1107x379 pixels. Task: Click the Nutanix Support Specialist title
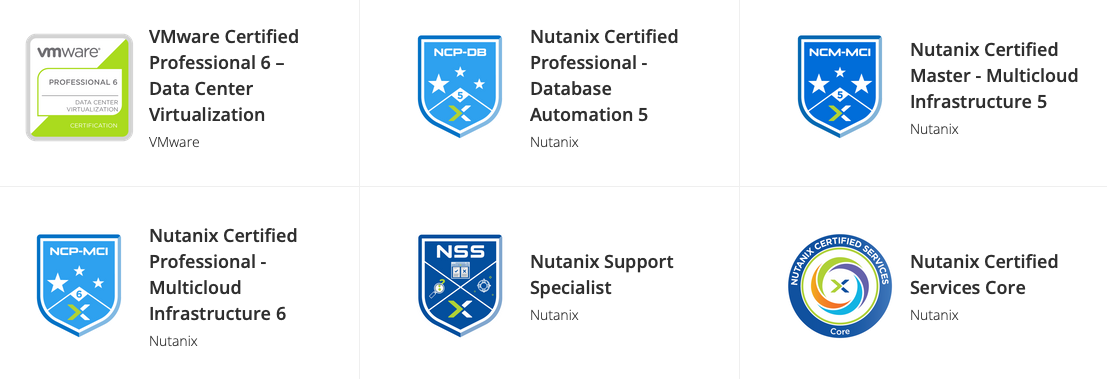point(602,275)
